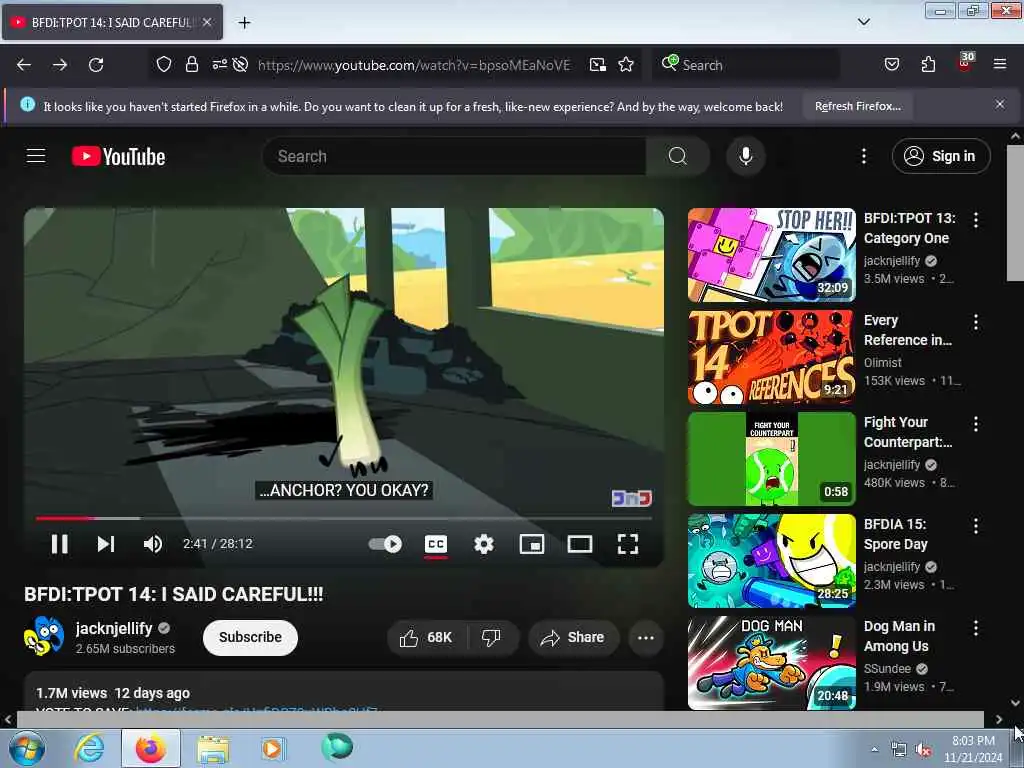This screenshot has width=1024, height=768.
Task: Dislike the video
Action: click(x=491, y=637)
